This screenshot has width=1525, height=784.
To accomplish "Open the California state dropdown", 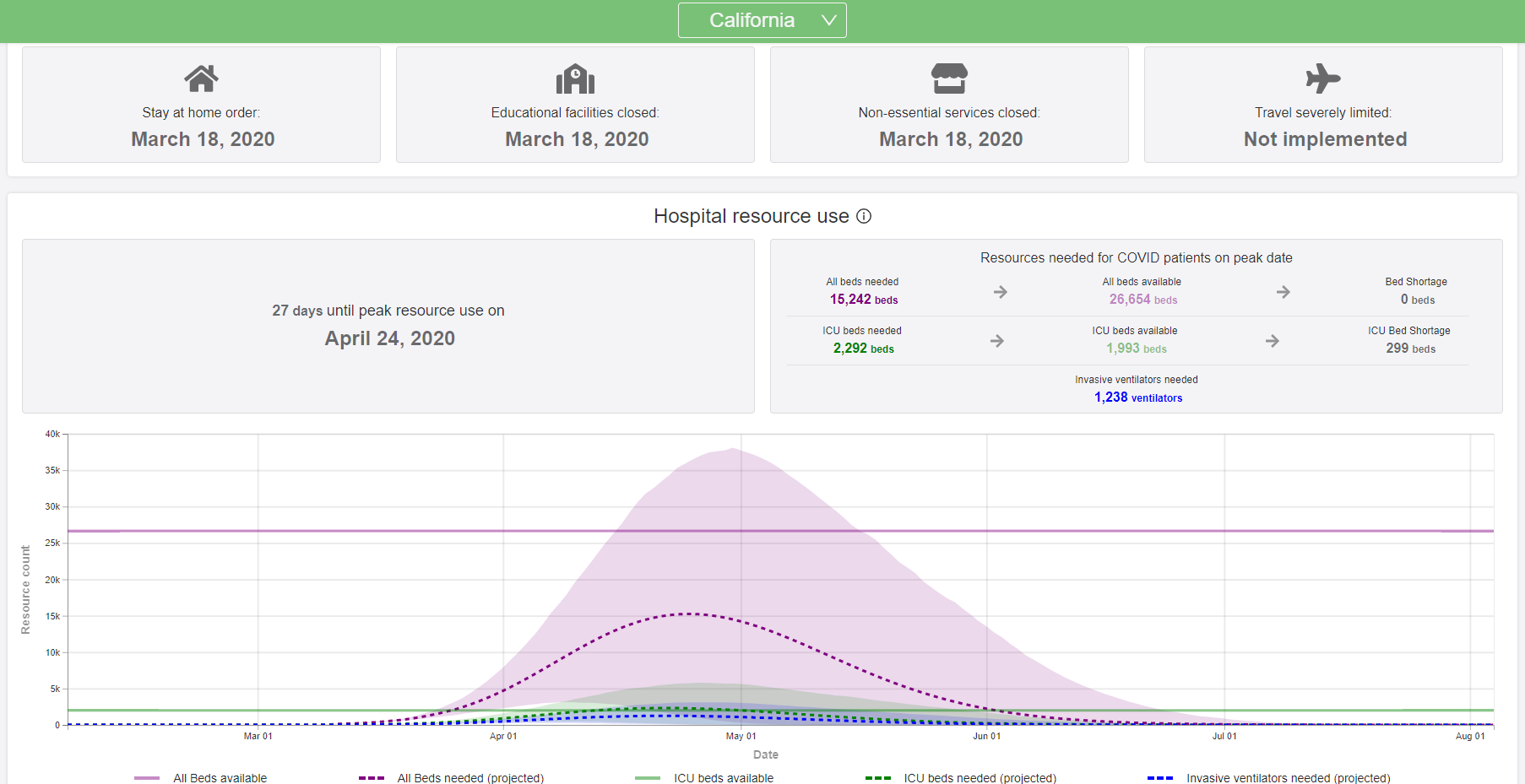I will [762, 20].
